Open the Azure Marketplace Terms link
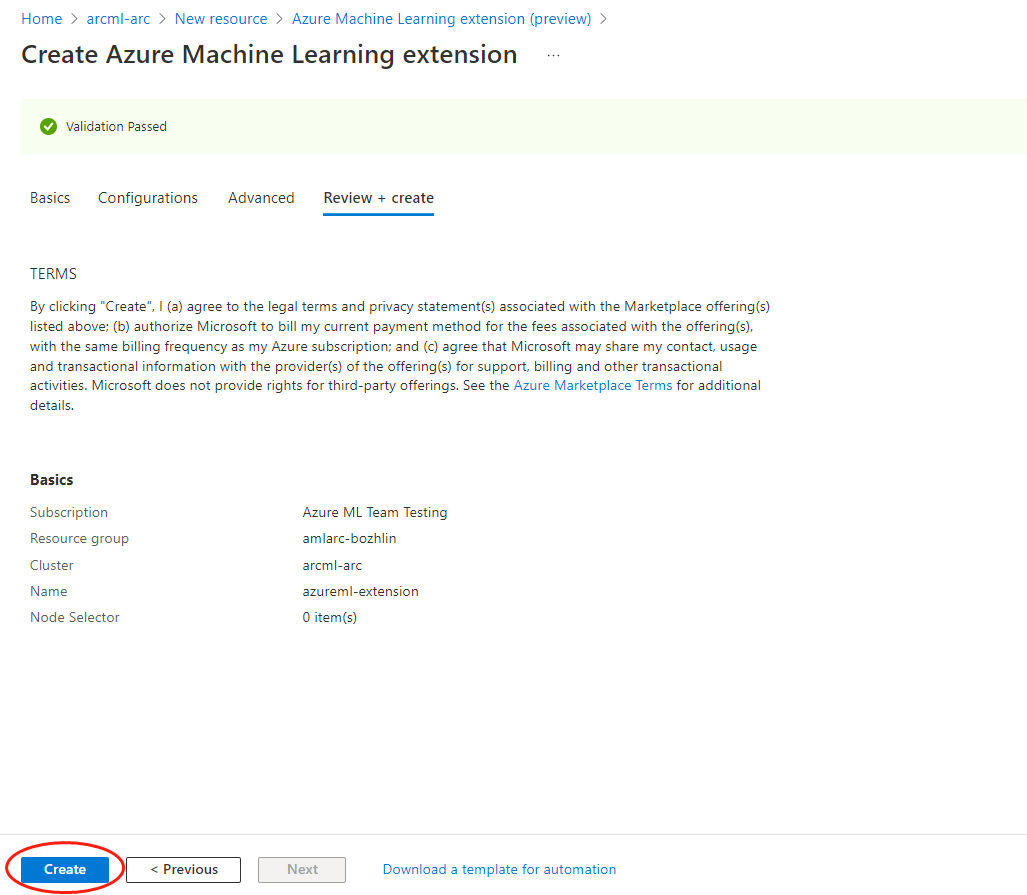Viewport: 1027px width, 895px height. click(x=592, y=385)
